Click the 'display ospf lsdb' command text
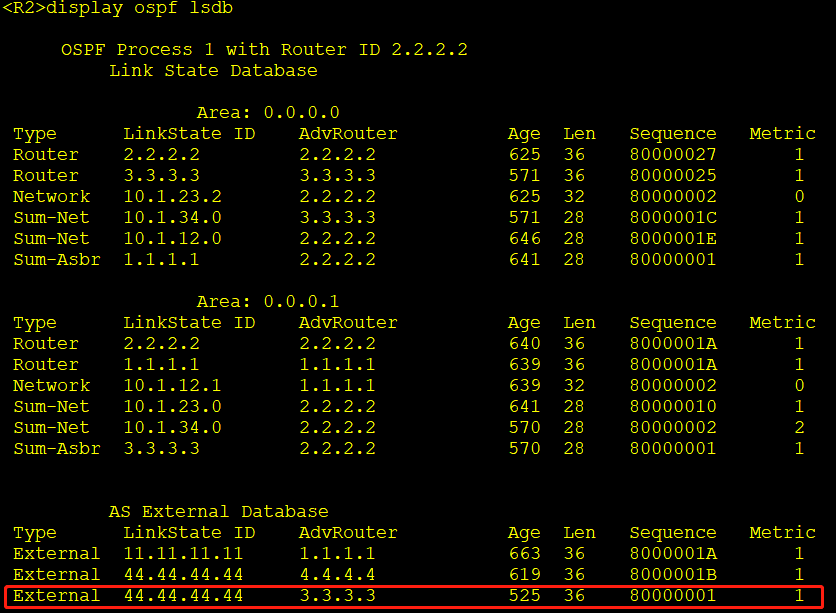Image resolution: width=836 pixels, height=613 pixels. coord(139,9)
